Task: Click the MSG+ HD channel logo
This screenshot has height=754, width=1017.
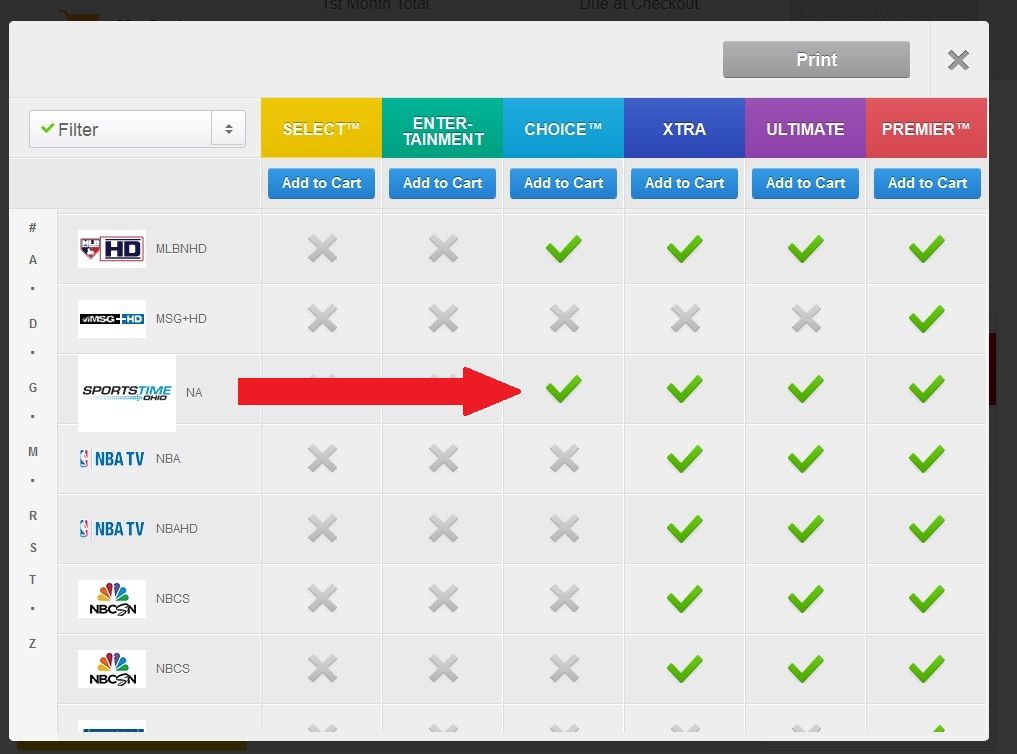Action: (112, 318)
